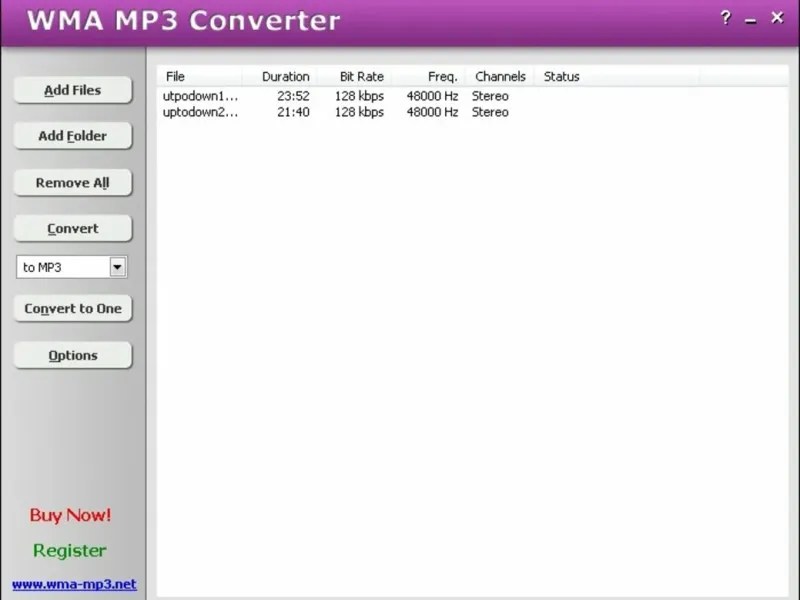Minimize the converter window

pyautogui.click(x=751, y=20)
